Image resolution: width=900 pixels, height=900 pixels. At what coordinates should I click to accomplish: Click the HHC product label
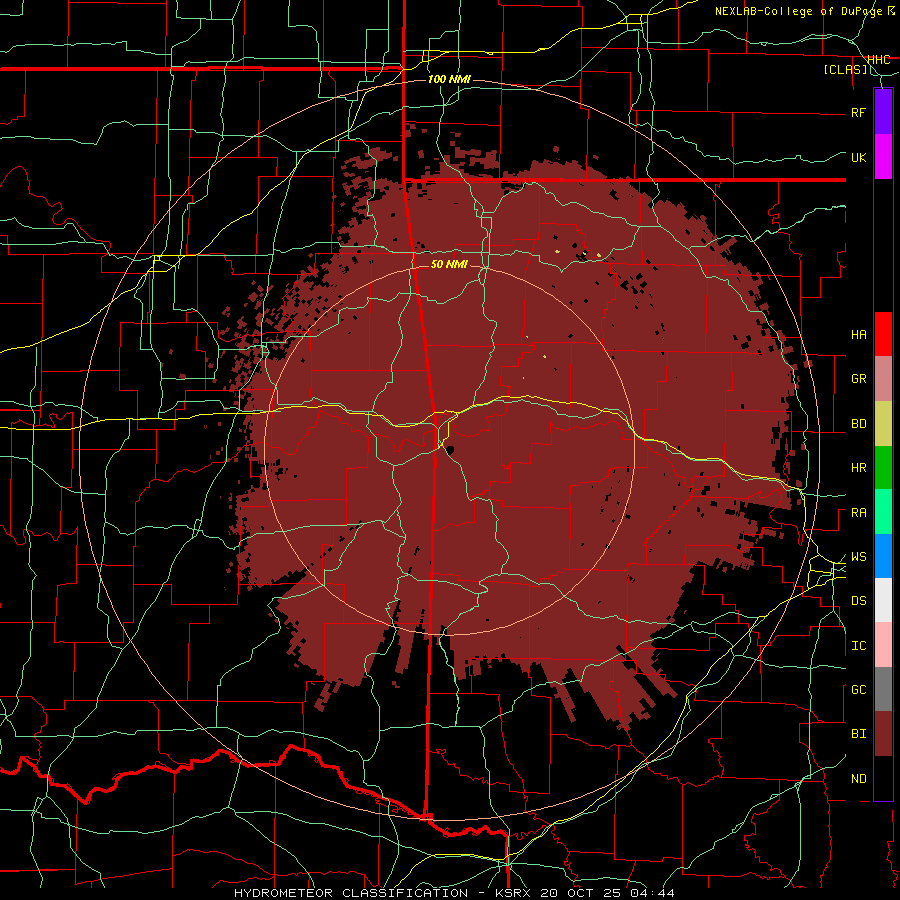click(879, 60)
